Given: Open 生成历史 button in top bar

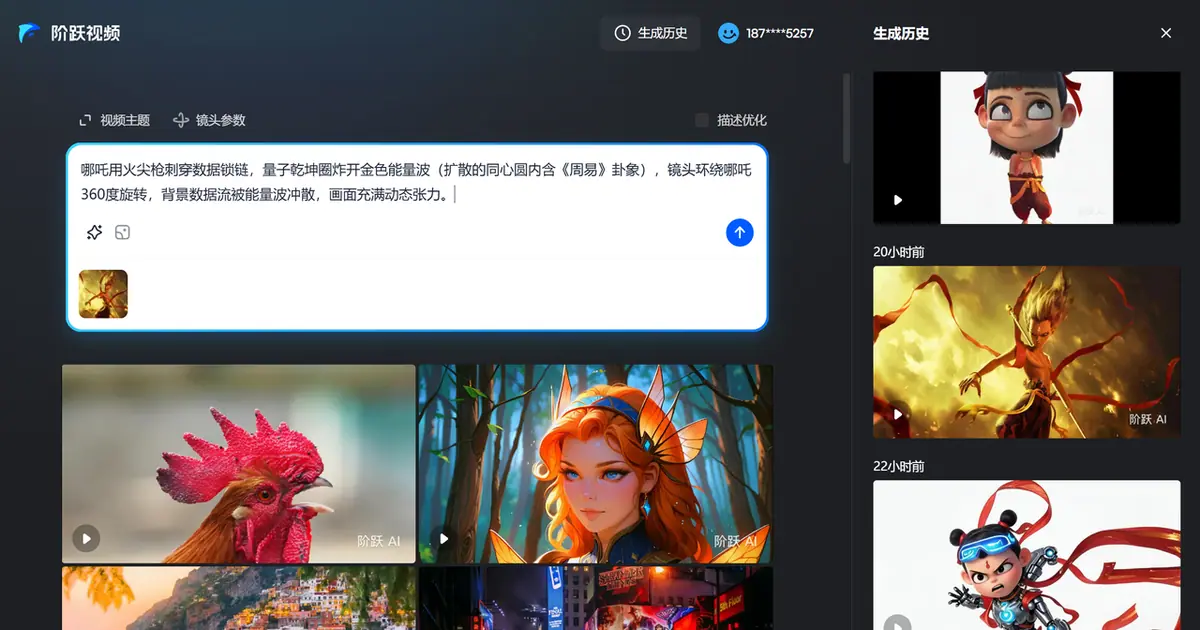Looking at the screenshot, I should click(x=650, y=33).
